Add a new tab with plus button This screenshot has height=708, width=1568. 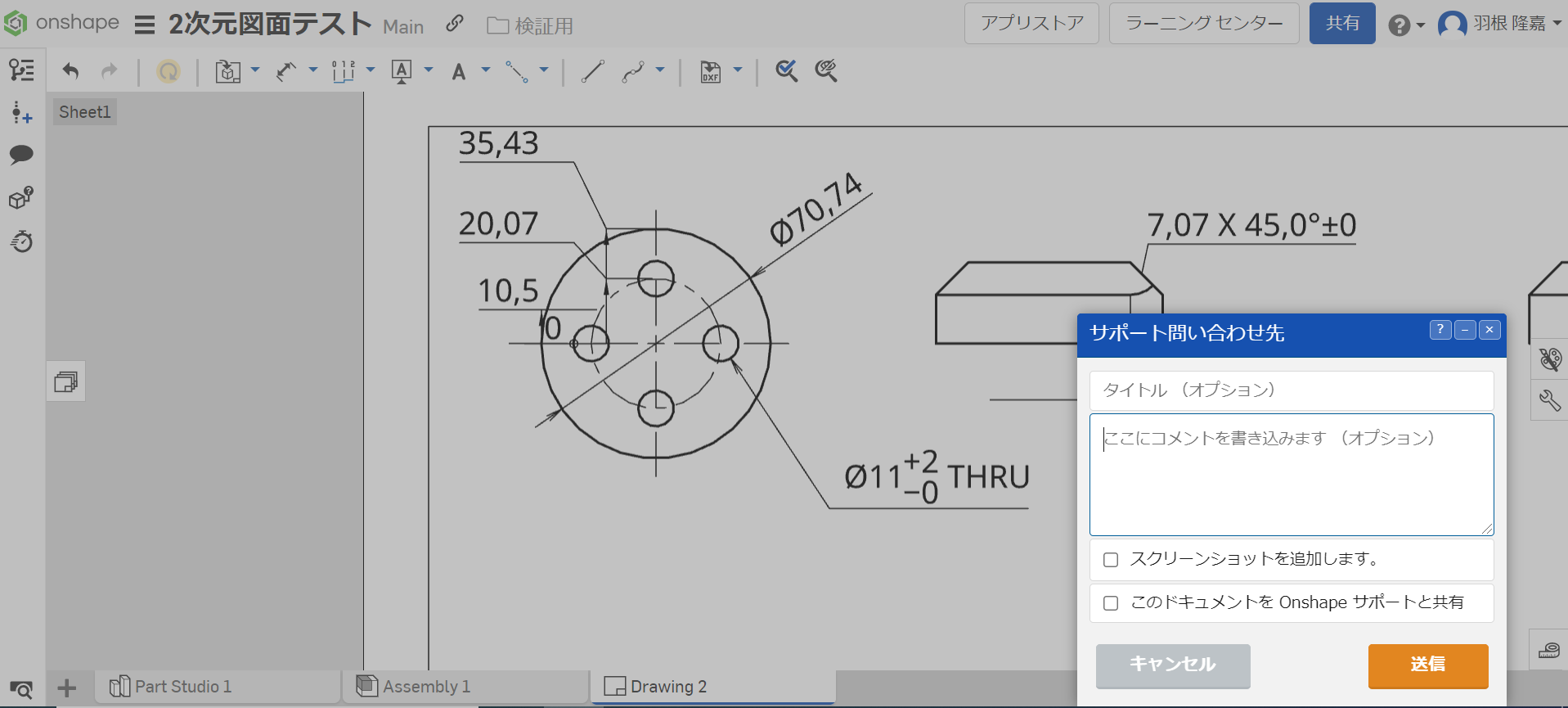pos(67,688)
